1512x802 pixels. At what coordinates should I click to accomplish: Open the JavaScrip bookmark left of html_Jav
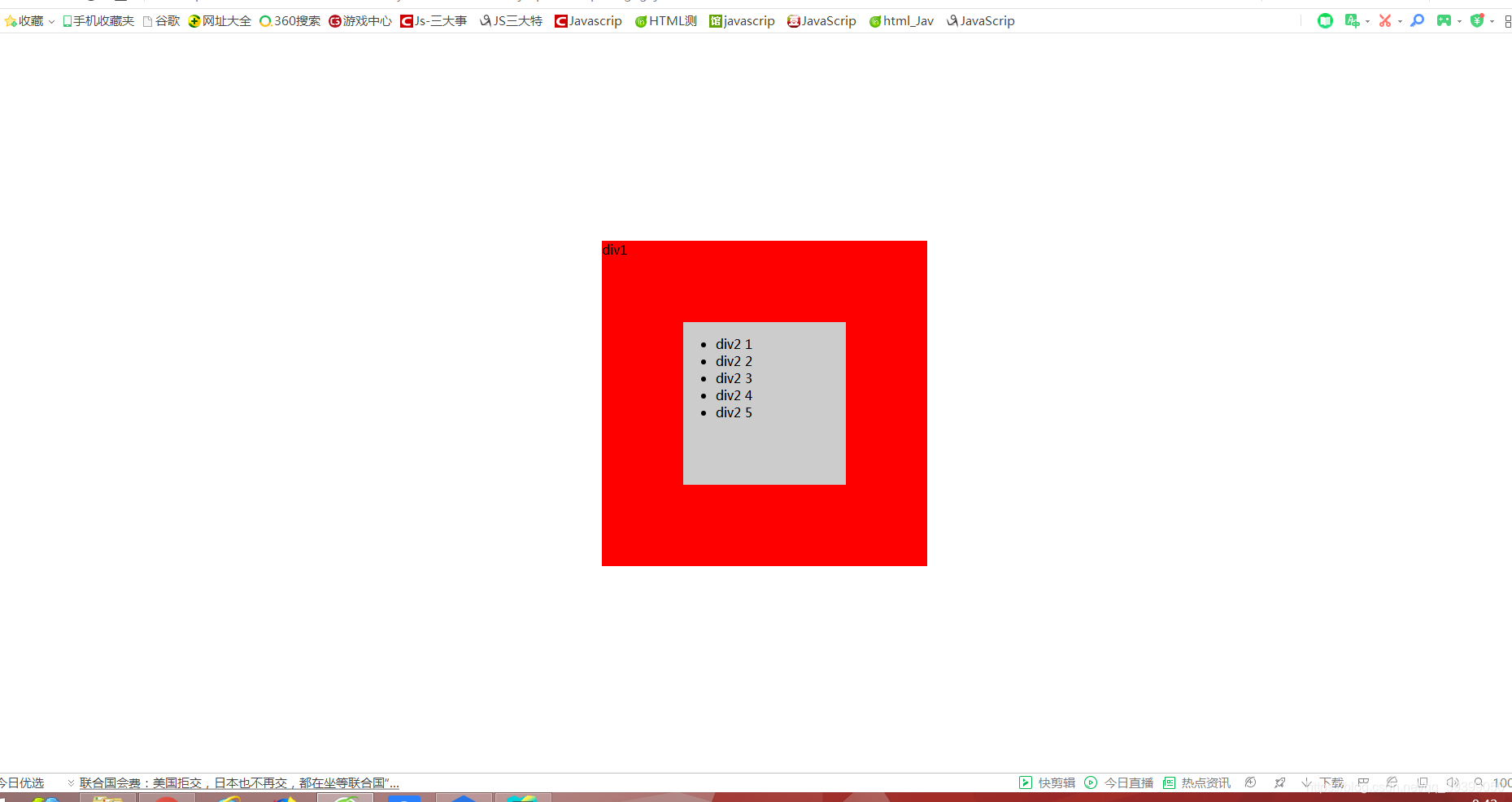click(x=821, y=21)
